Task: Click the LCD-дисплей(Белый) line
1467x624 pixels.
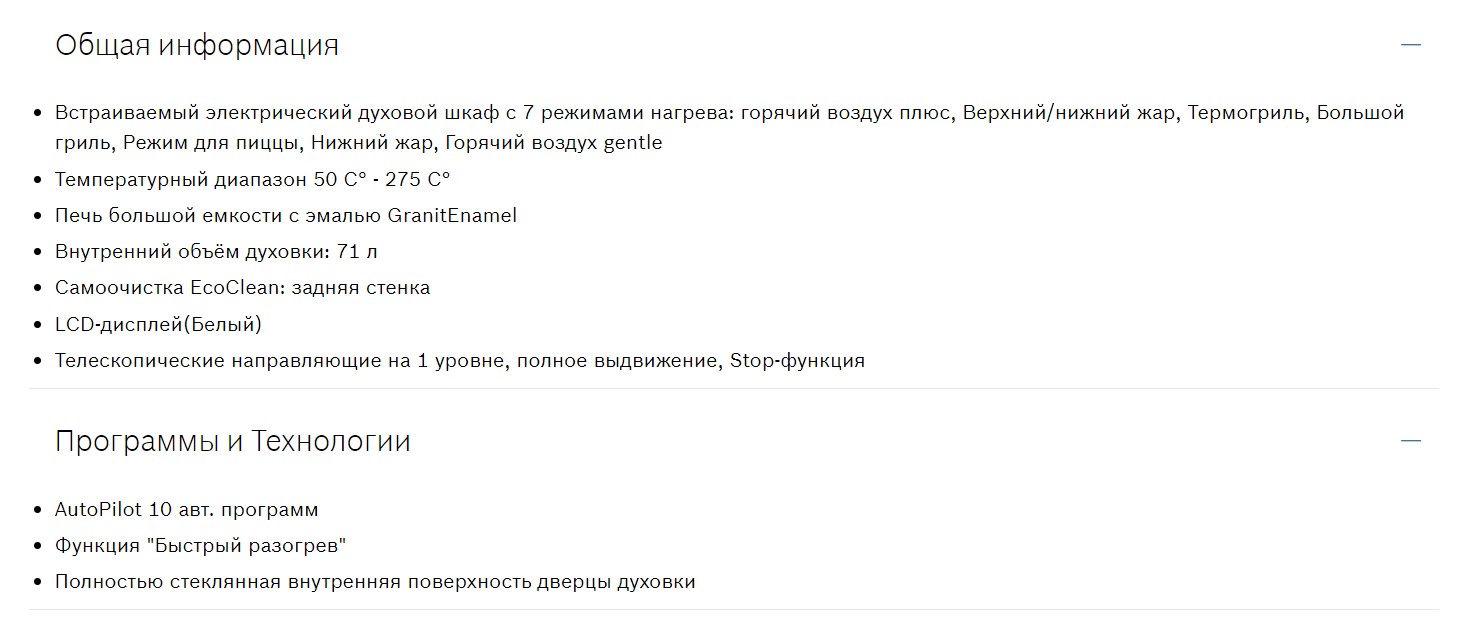Action: point(158,324)
